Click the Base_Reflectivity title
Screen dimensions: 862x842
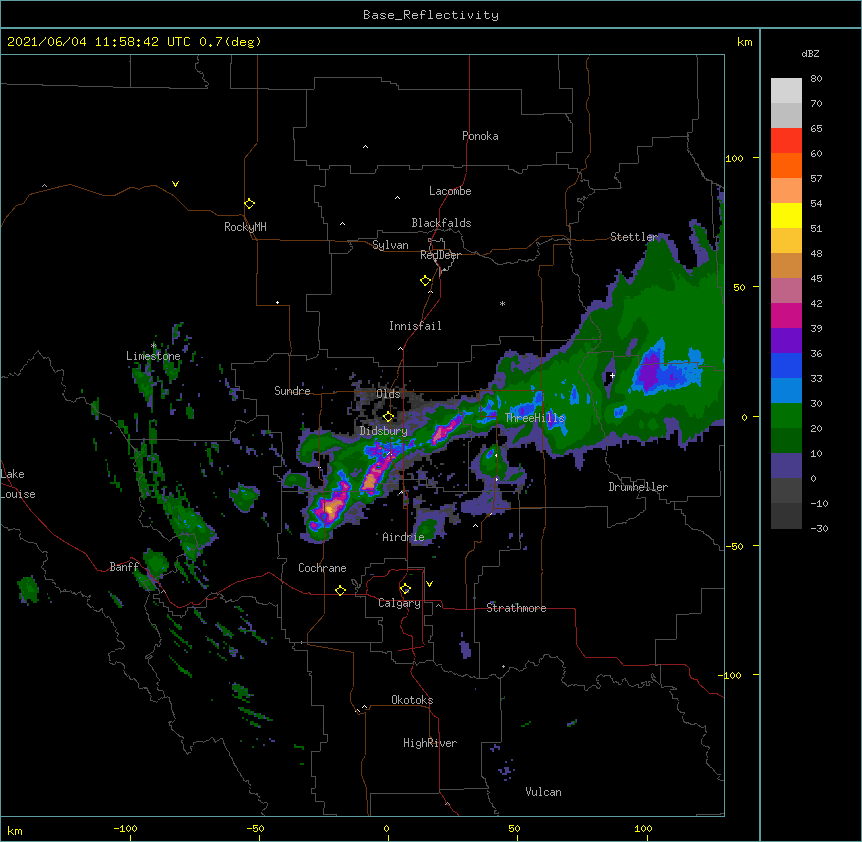point(431,15)
